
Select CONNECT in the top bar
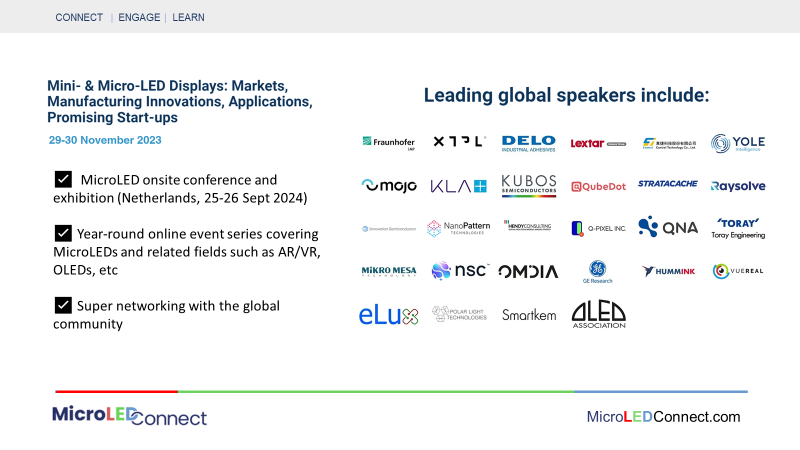point(79,17)
